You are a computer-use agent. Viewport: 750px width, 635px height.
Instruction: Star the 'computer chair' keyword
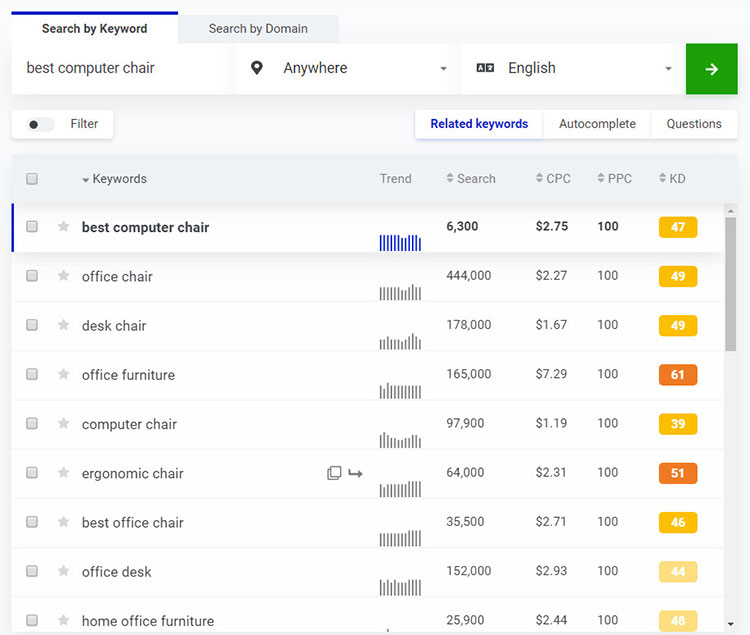[x=64, y=424]
